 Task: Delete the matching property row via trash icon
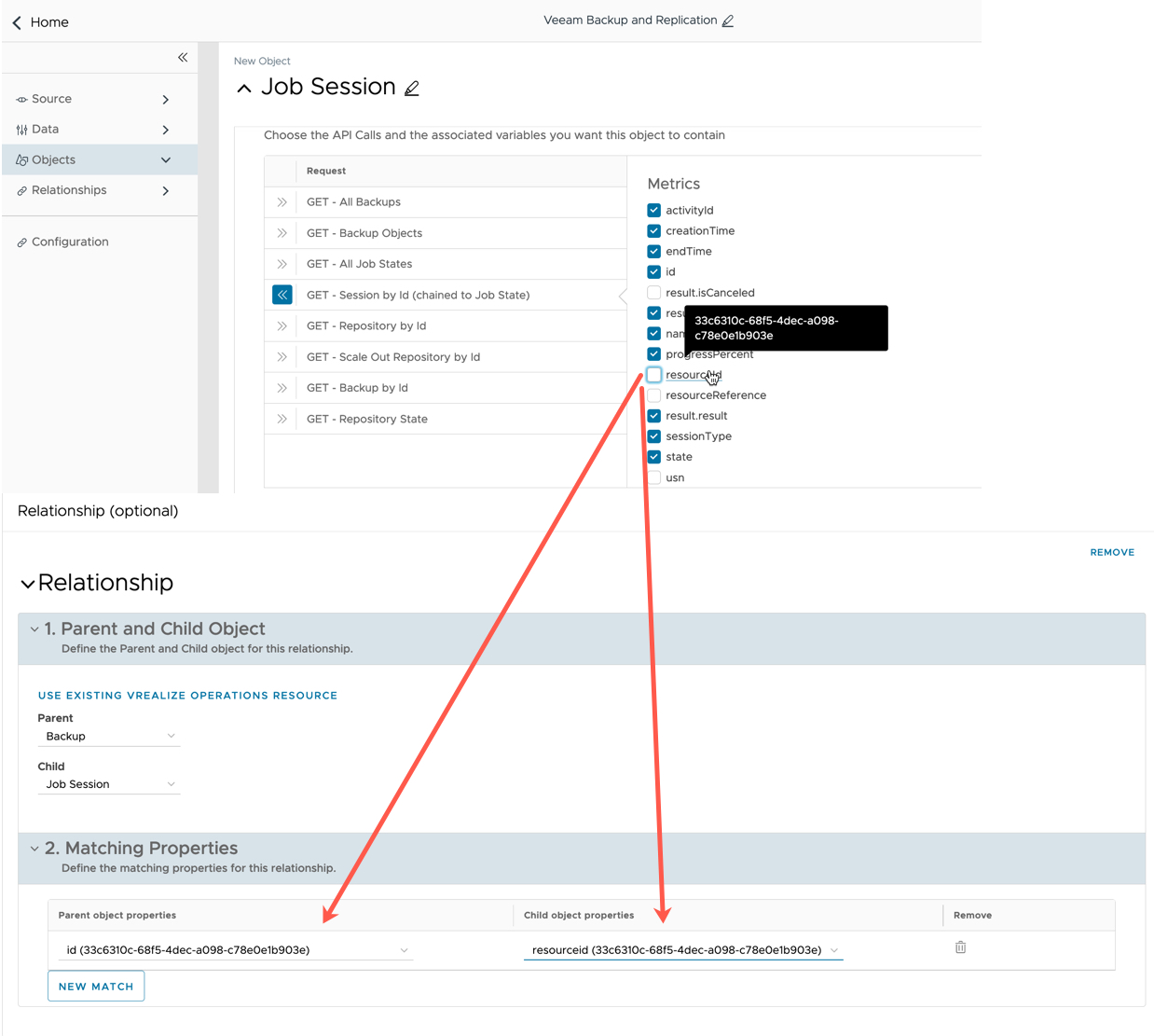point(960,947)
